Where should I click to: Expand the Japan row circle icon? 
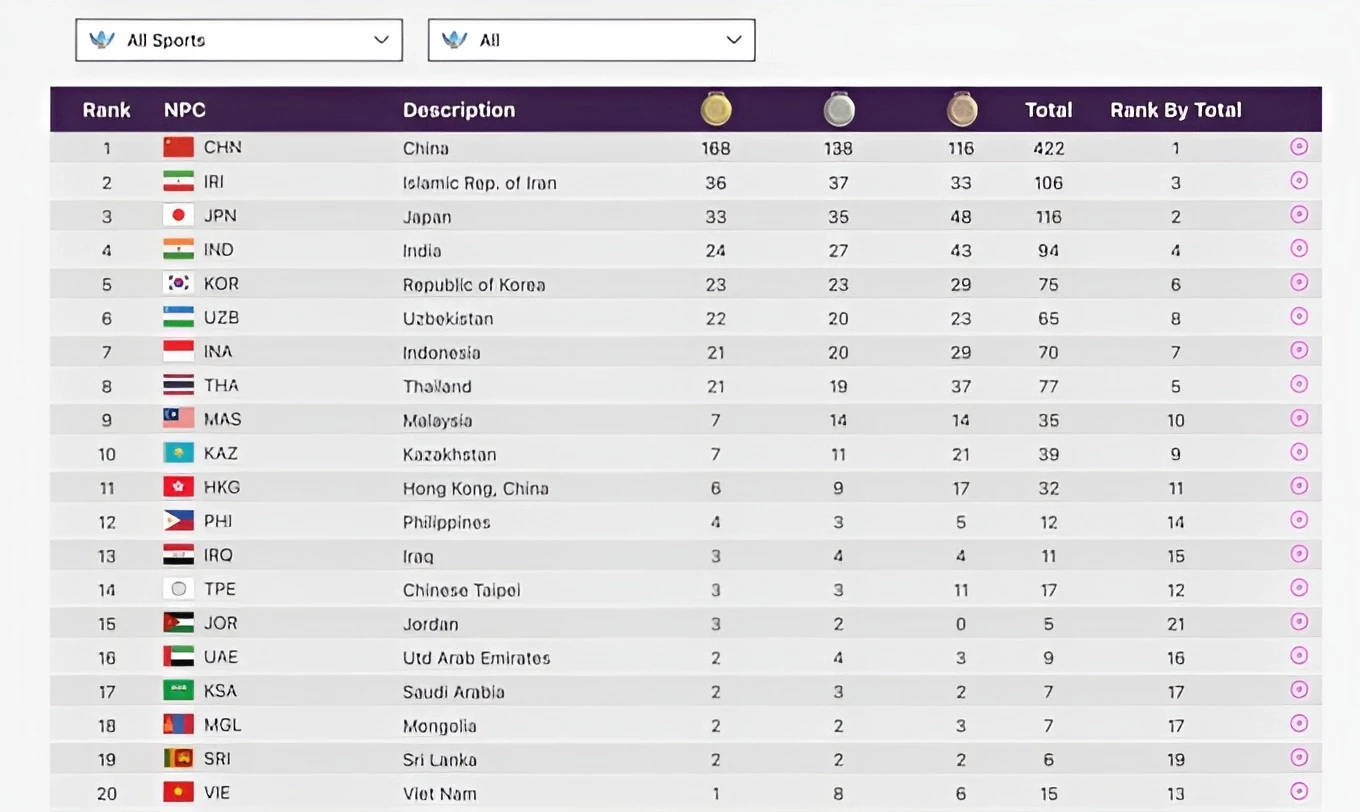(x=1299, y=215)
